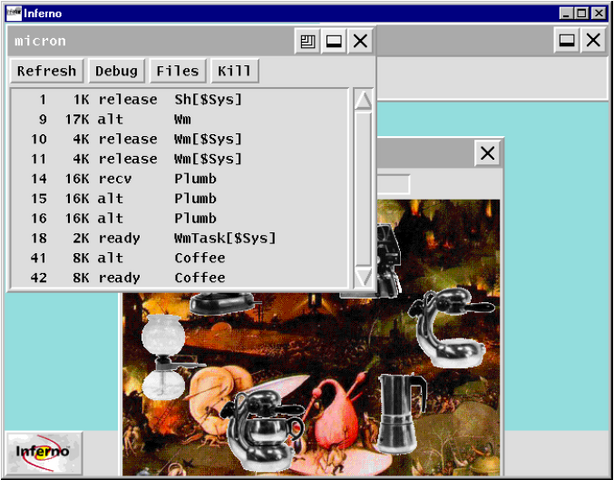Select process 11 Wm[$Sys] row

tap(179, 159)
